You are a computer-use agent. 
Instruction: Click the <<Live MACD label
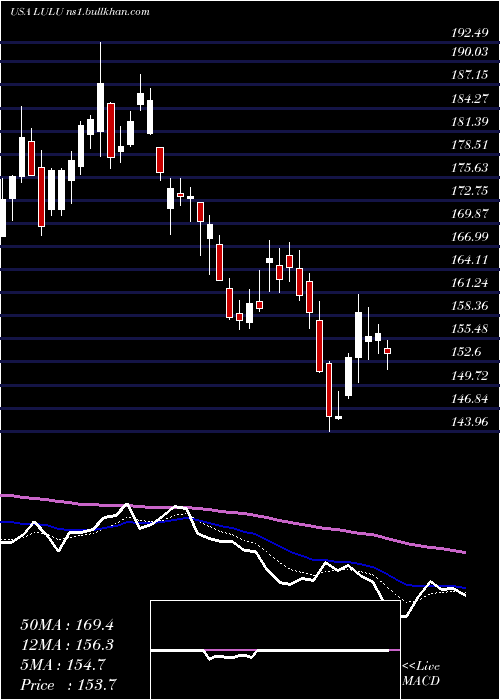[x=421, y=674]
